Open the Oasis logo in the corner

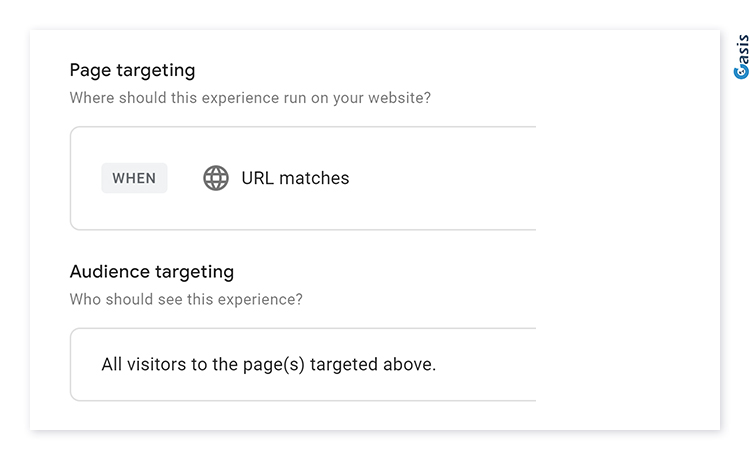pyautogui.click(x=741, y=56)
